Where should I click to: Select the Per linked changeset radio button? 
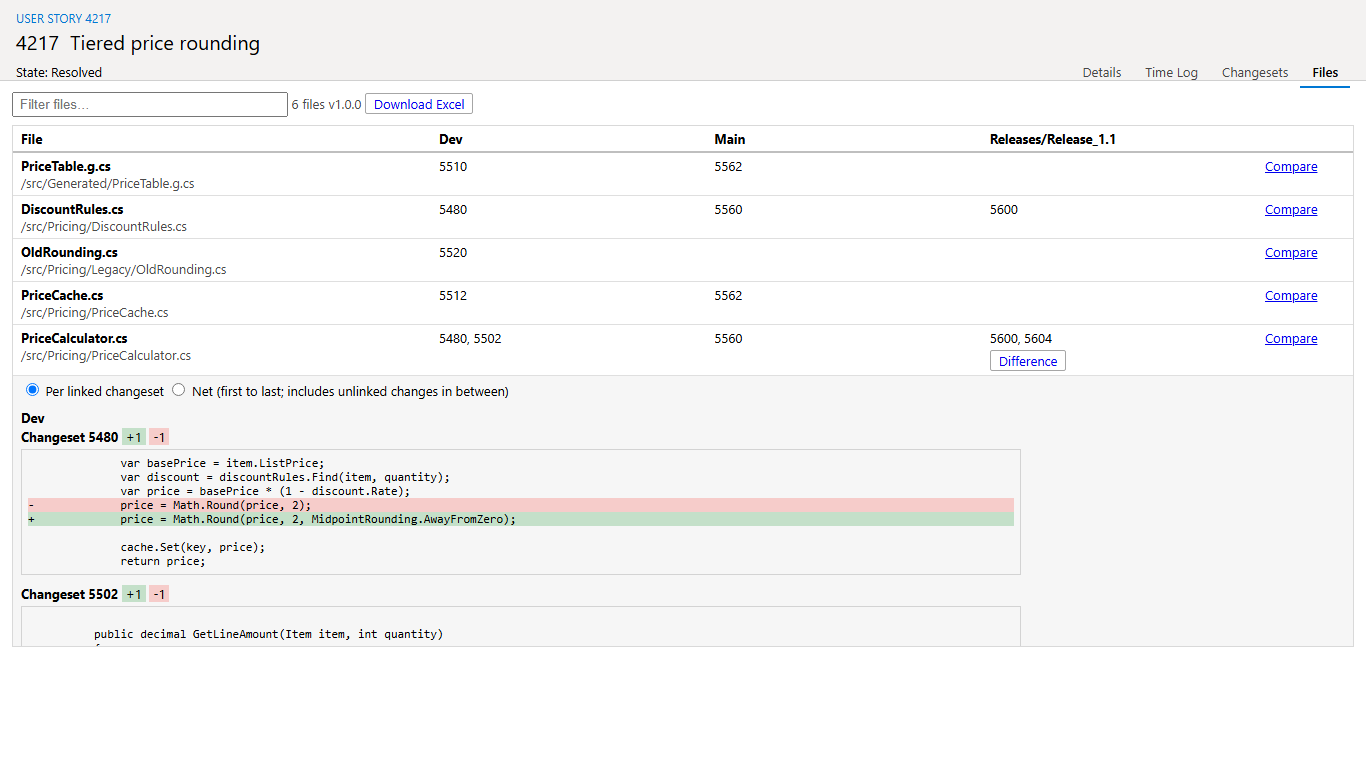pos(33,390)
